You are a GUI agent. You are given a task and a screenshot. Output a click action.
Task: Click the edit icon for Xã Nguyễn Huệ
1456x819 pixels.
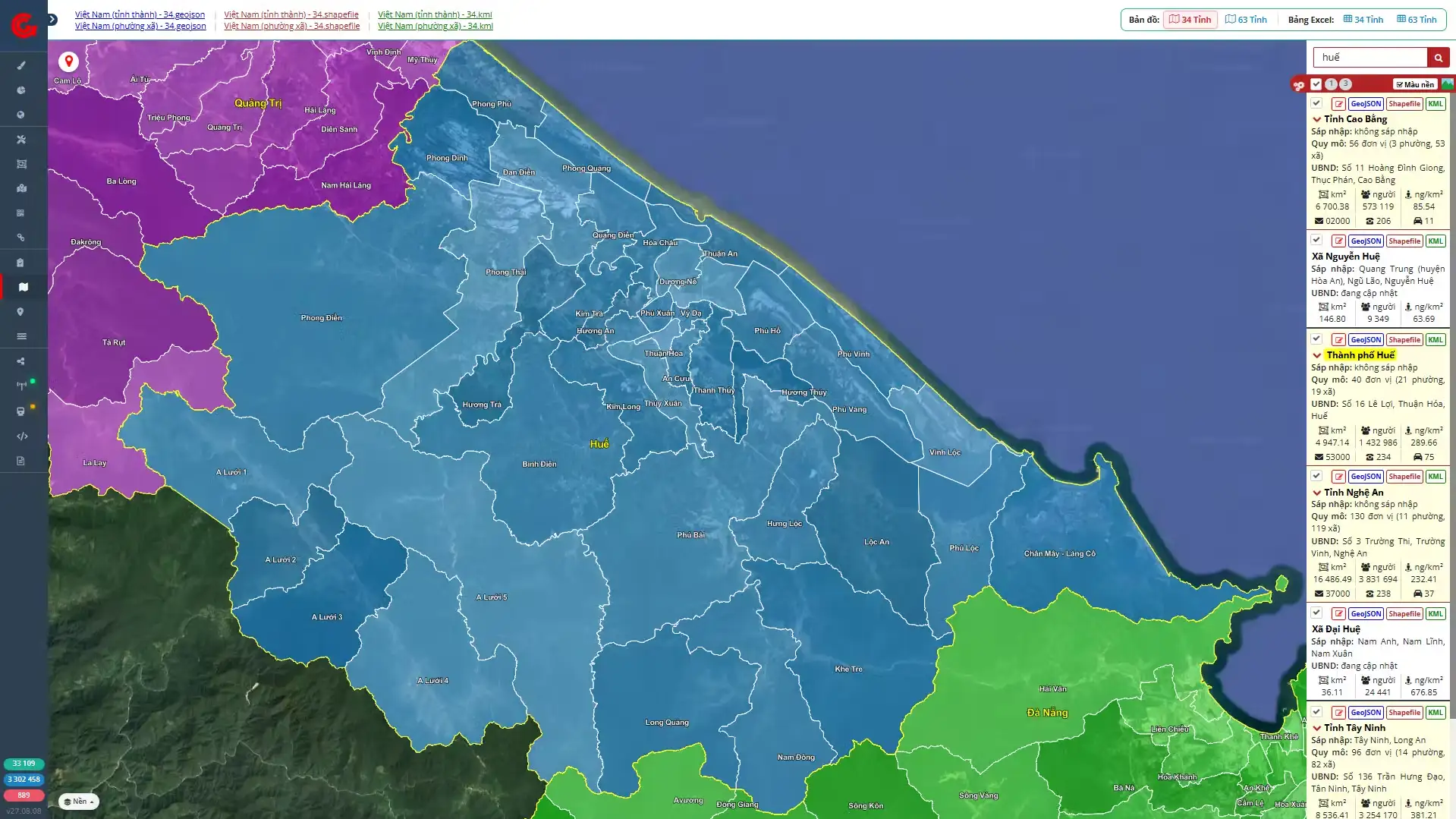coord(1338,241)
